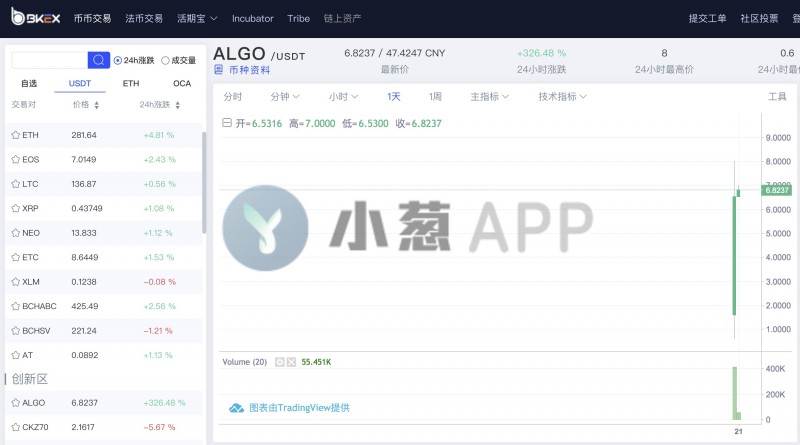Click EOS change +2.43 %
This screenshot has height=445, width=800.
pos(159,160)
